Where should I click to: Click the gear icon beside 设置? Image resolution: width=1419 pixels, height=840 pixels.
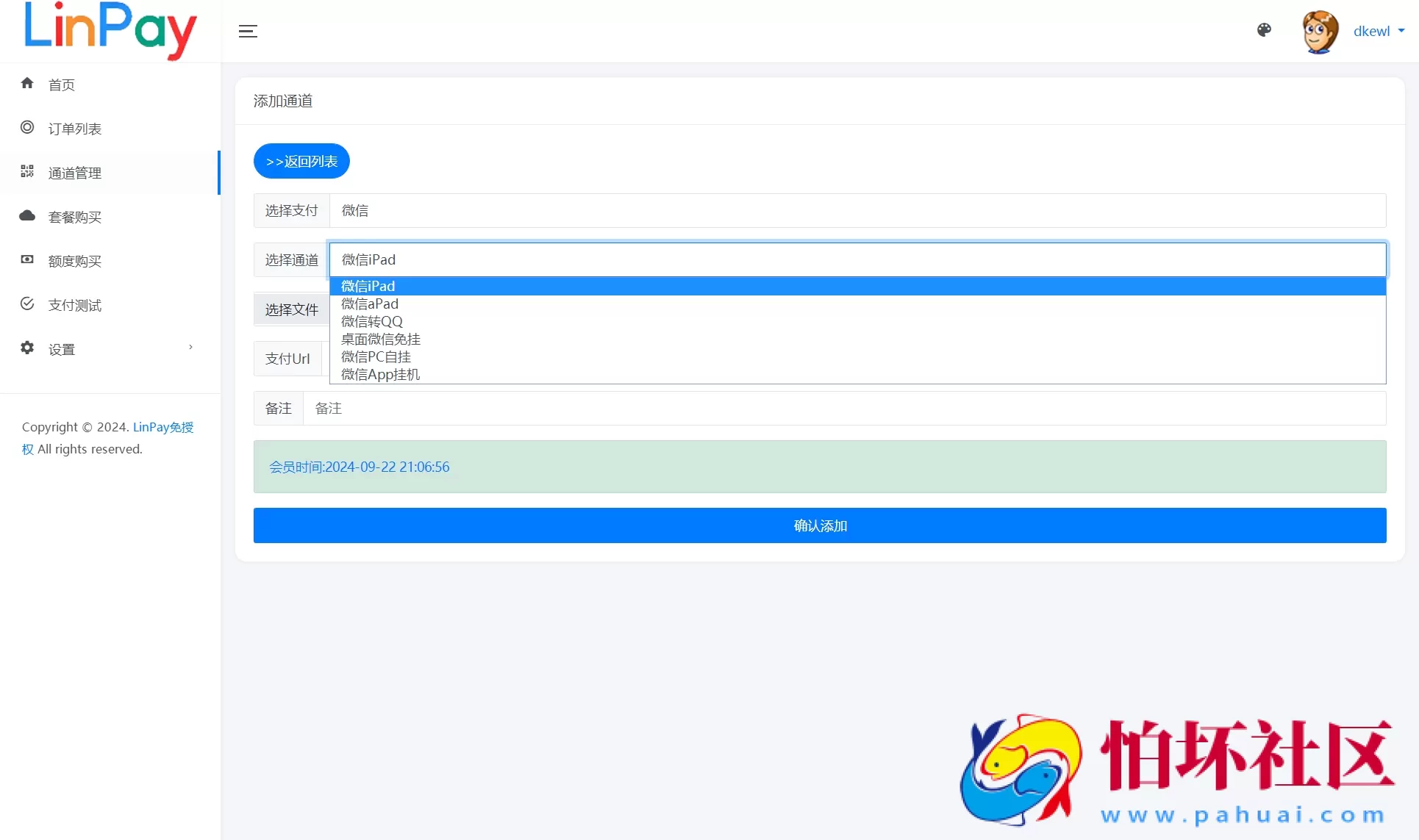tap(27, 348)
